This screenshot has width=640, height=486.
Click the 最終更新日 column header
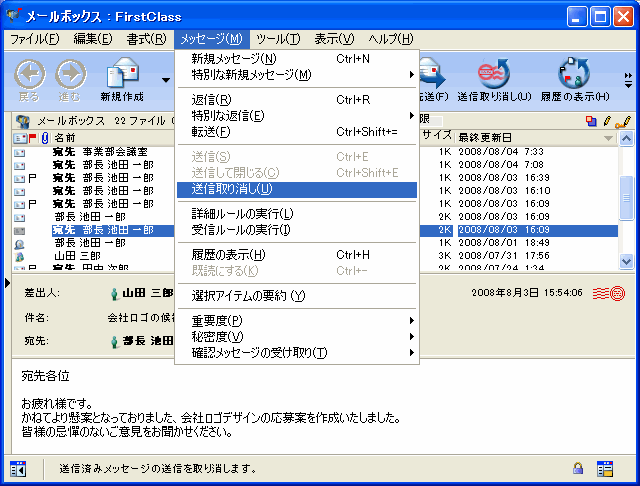coord(530,137)
